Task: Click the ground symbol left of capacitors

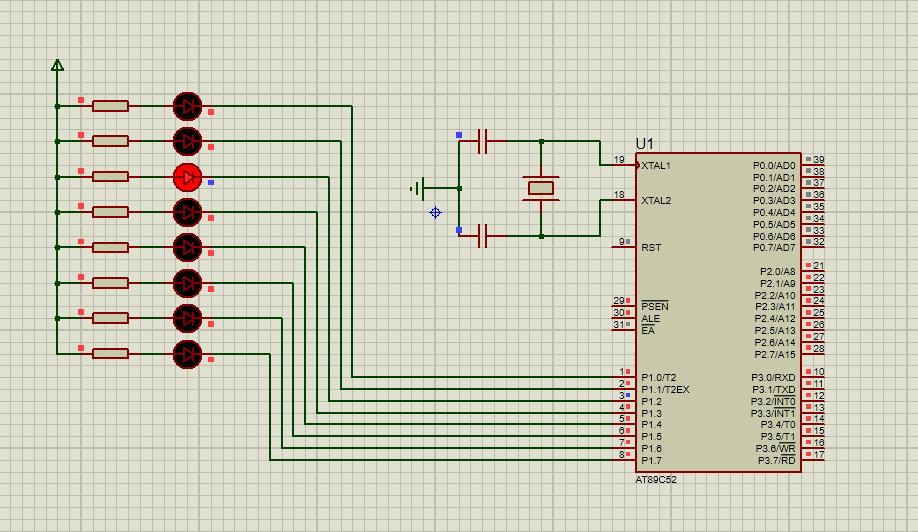Action: click(x=420, y=188)
